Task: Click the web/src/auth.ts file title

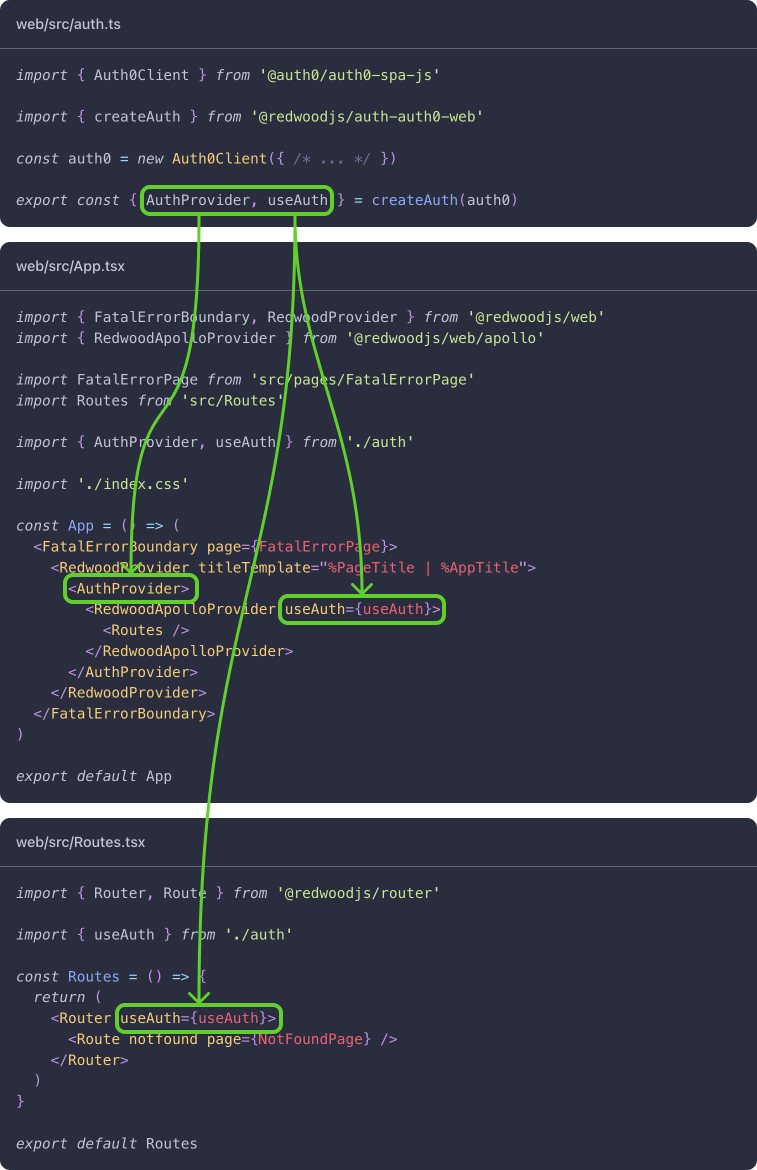Action: (x=69, y=24)
